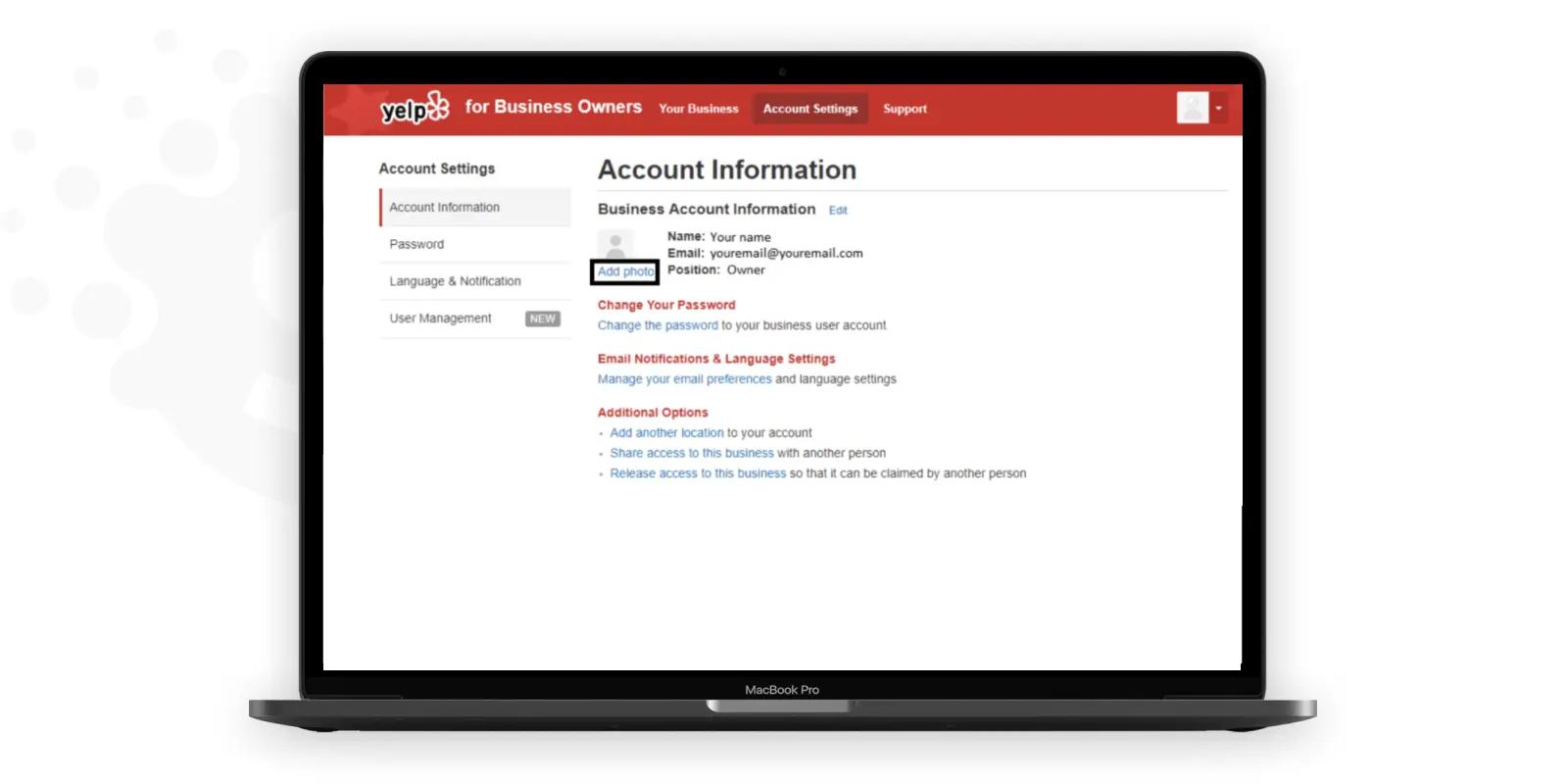
Task: Select Account Information in sidebar
Action: (x=475, y=207)
